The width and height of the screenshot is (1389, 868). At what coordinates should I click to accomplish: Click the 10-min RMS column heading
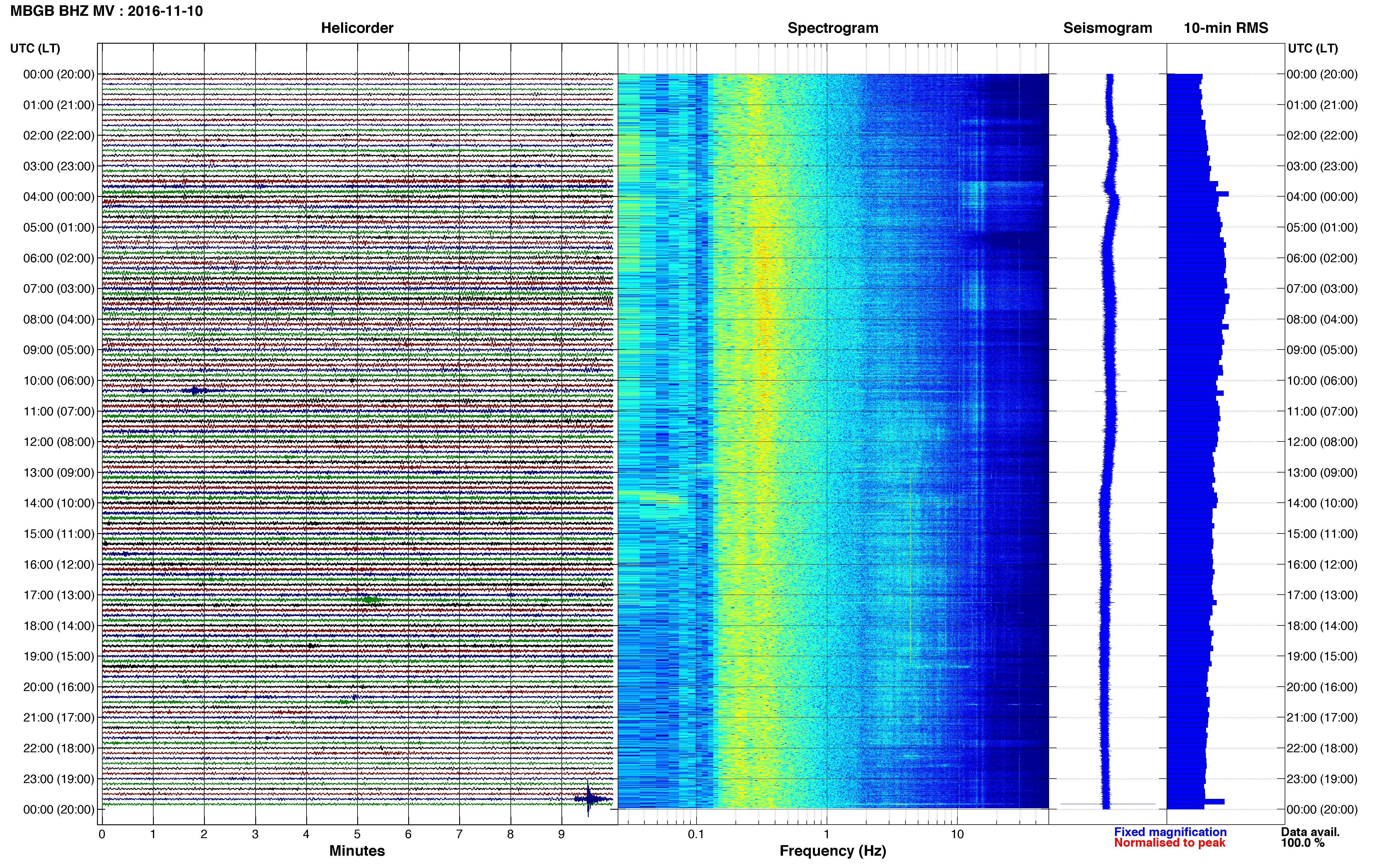tap(1226, 28)
